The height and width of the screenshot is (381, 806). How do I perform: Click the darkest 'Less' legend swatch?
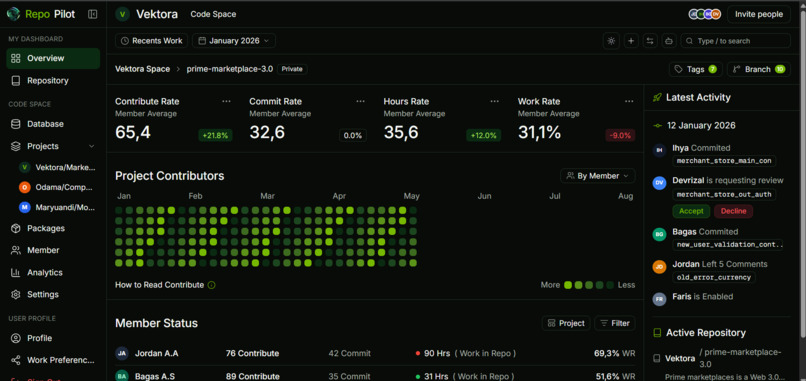[x=610, y=285]
